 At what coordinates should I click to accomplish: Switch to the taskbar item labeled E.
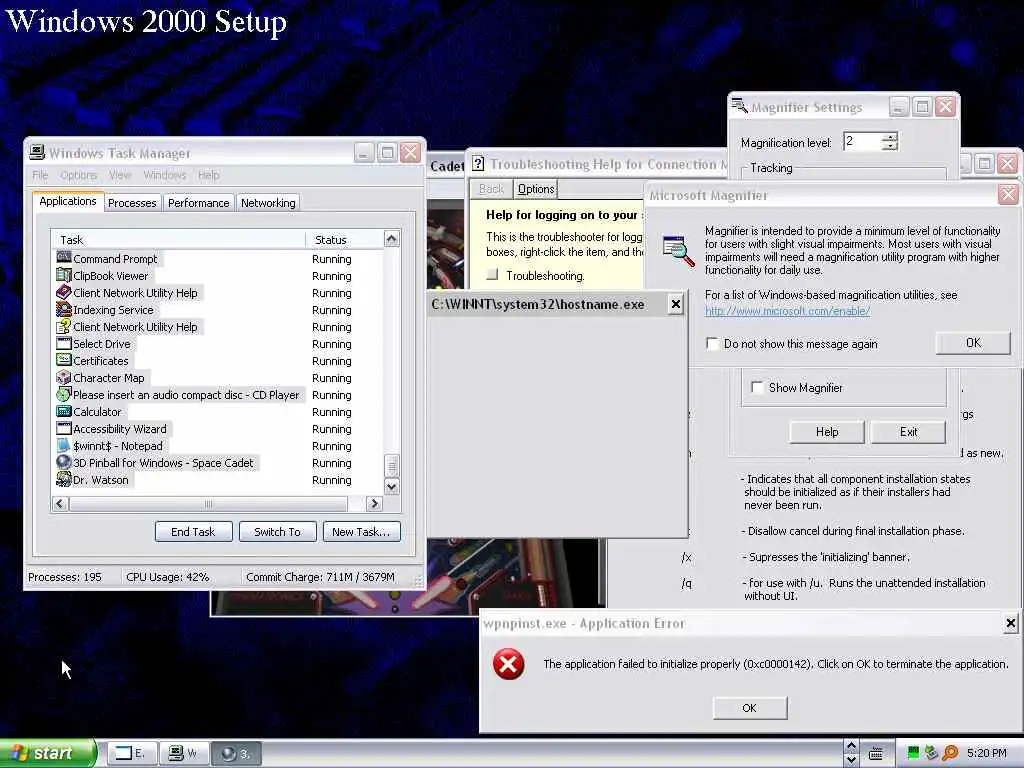click(x=130, y=753)
